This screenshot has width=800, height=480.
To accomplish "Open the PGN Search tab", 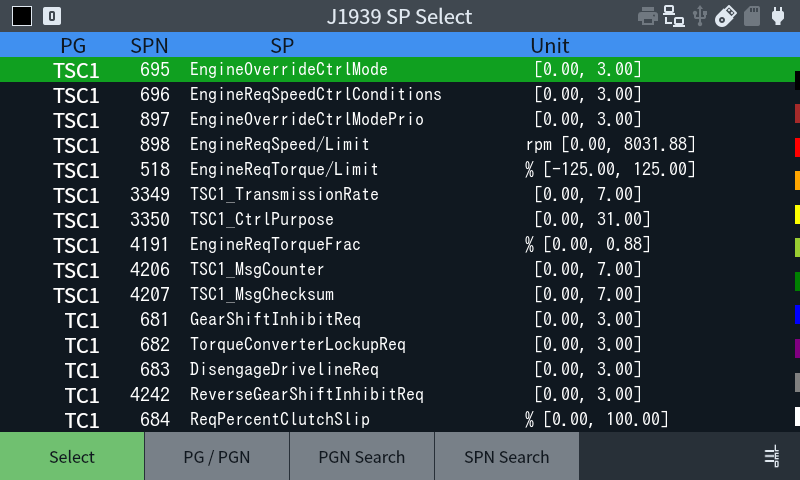I will (361, 457).
